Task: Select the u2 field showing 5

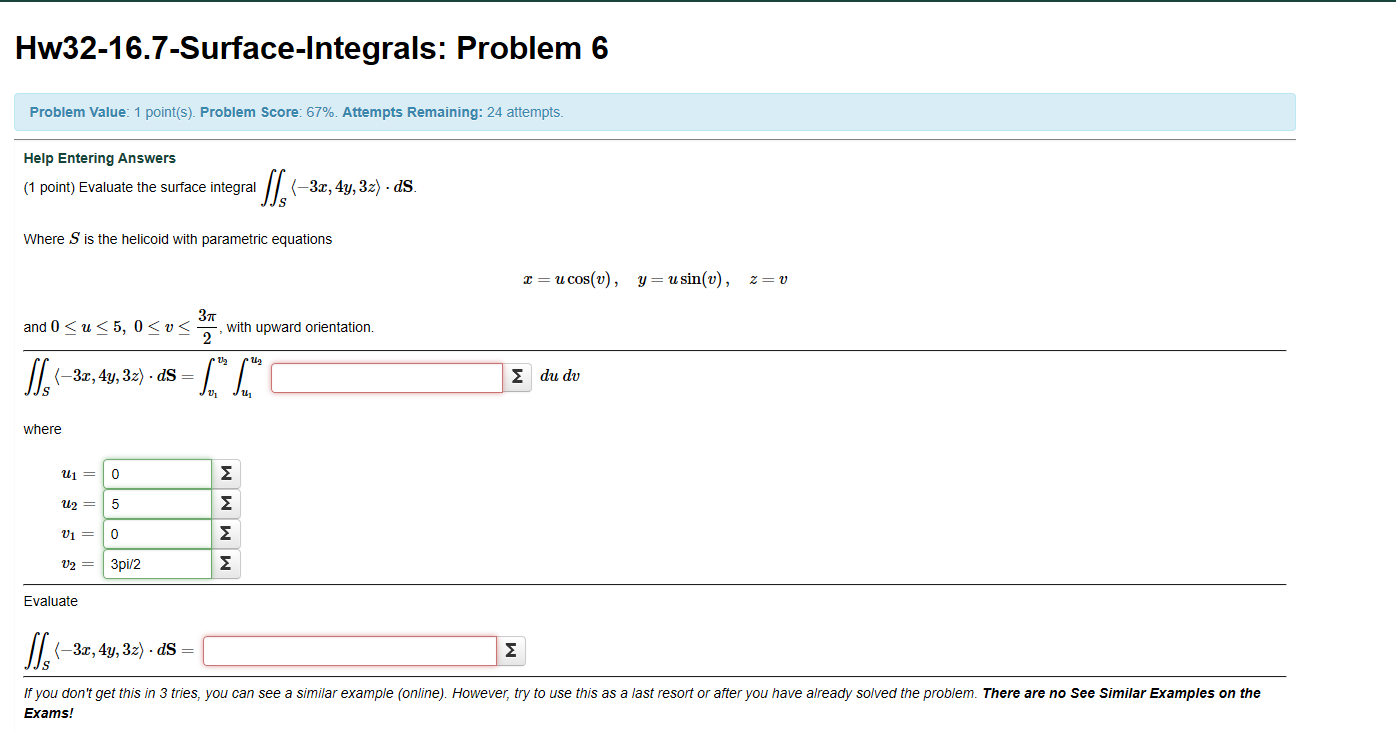Action: click(157, 503)
